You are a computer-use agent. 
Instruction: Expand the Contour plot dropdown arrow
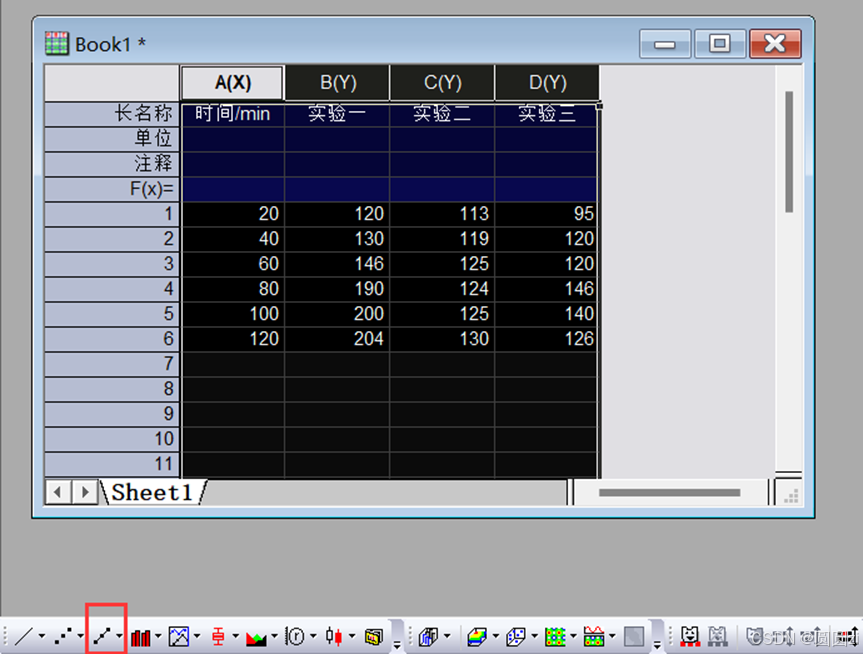pyautogui.click(x=573, y=636)
